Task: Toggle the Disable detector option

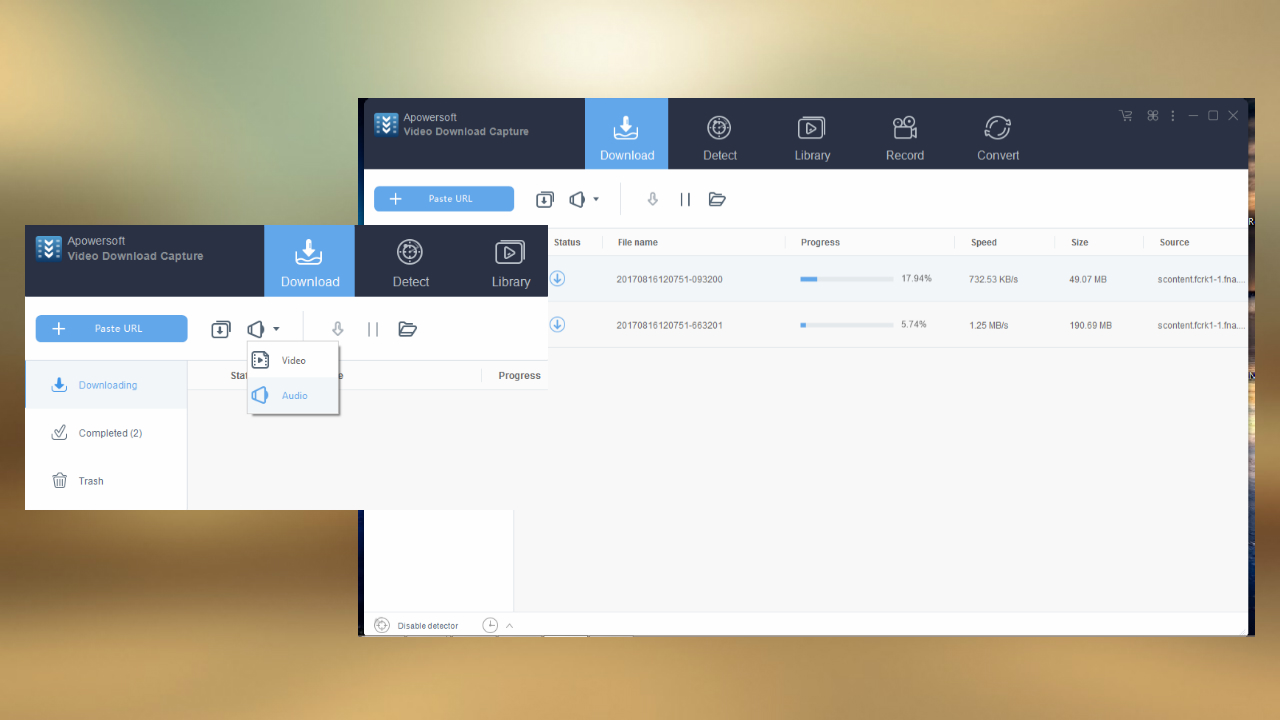Action: (428, 626)
